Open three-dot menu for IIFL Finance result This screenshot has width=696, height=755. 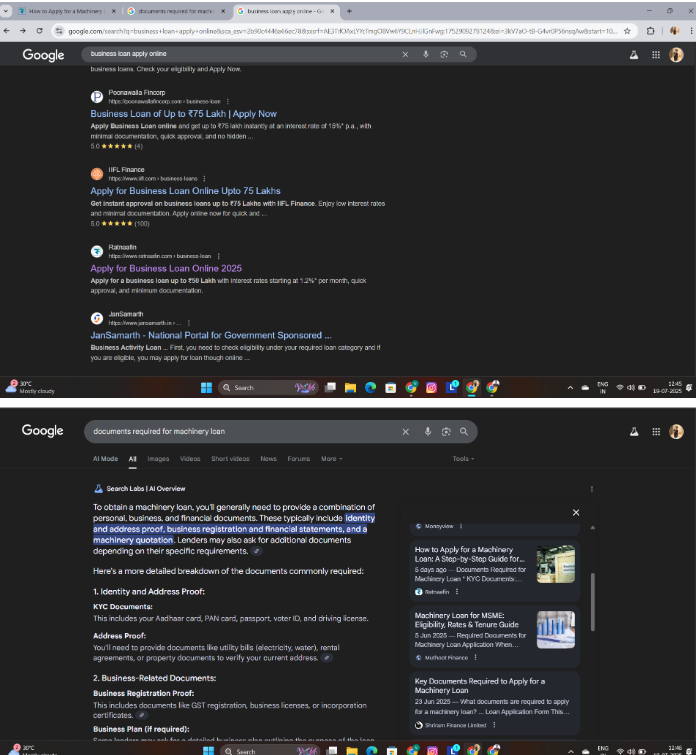[204, 179]
